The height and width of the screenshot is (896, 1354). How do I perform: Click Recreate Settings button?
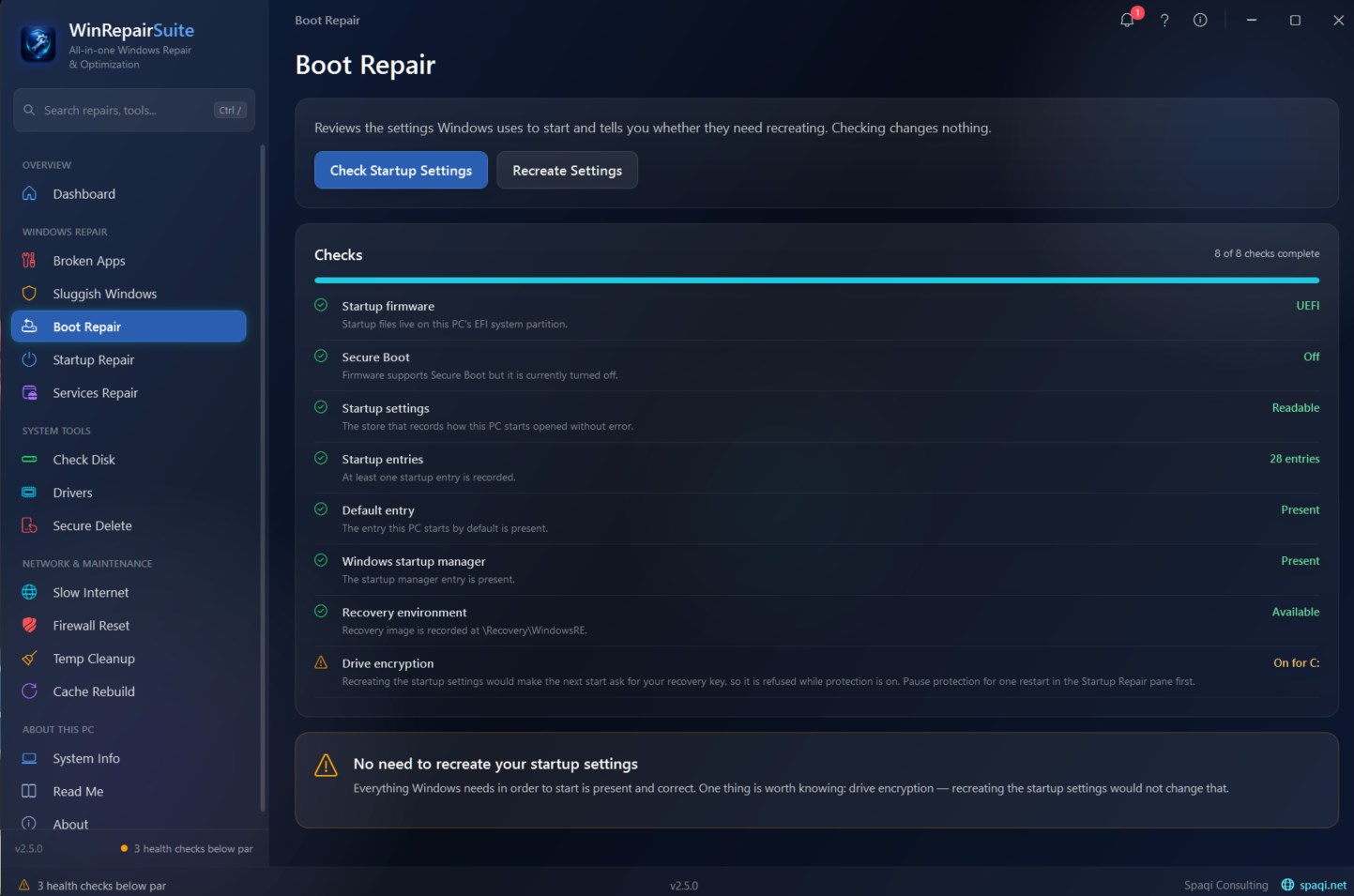[567, 170]
